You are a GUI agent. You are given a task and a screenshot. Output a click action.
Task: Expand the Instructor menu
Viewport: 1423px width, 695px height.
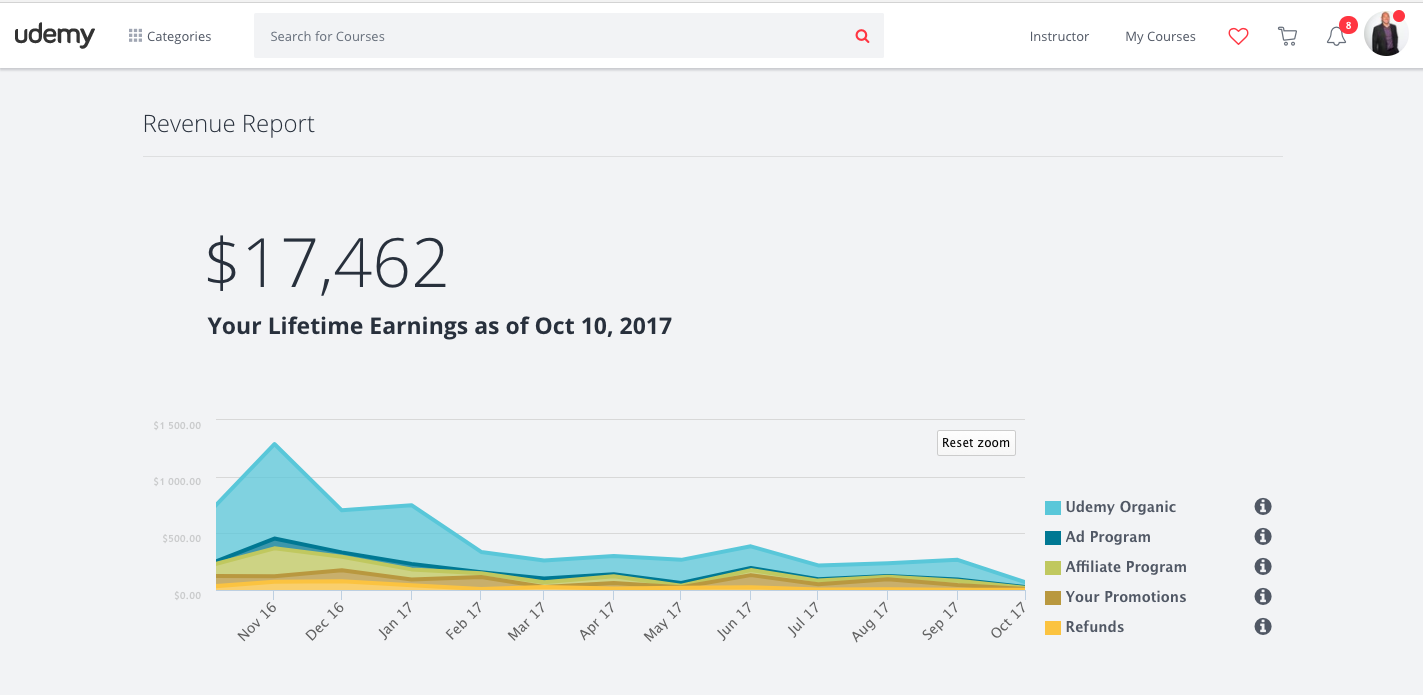1059,36
